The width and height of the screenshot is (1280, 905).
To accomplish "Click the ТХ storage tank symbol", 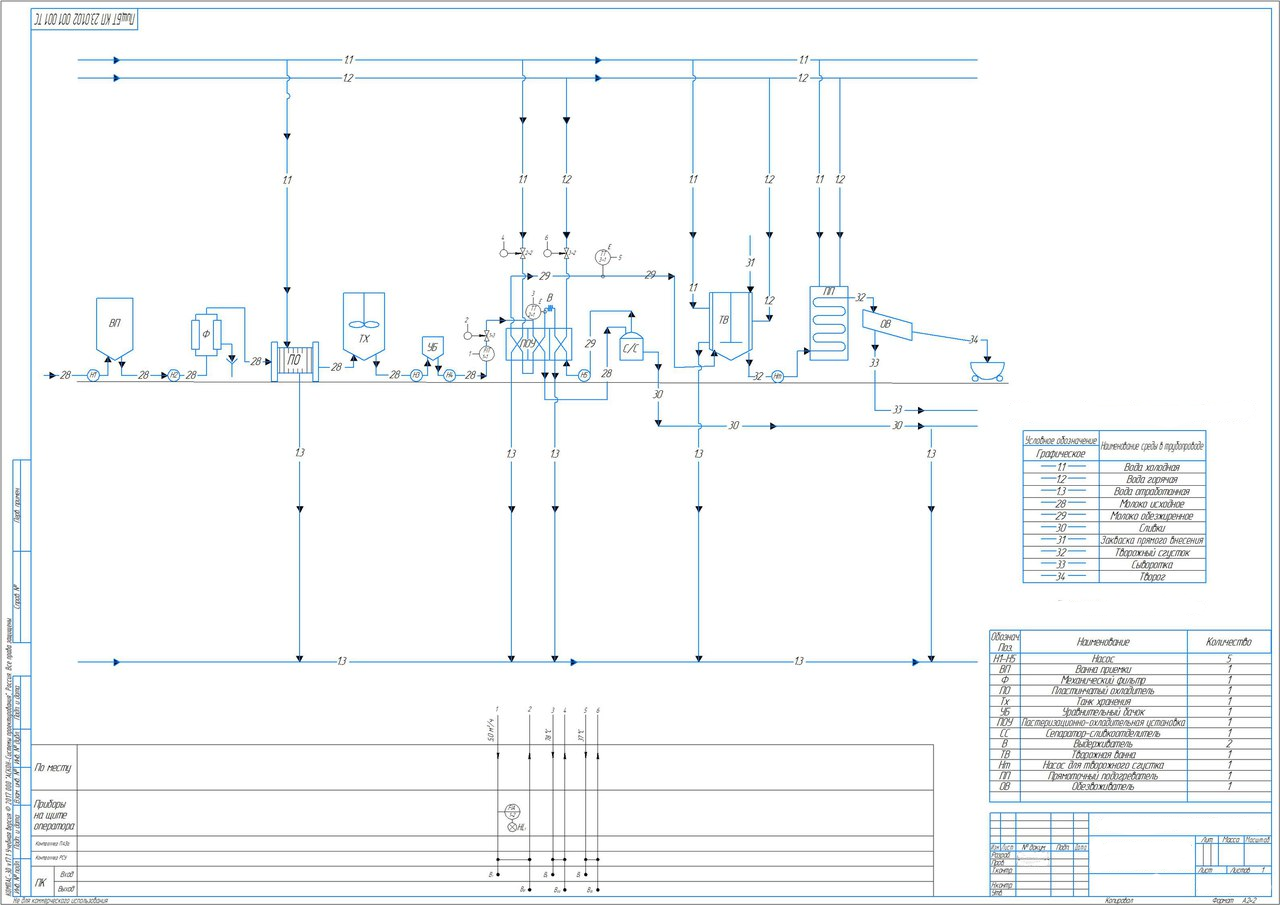I will click(364, 325).
